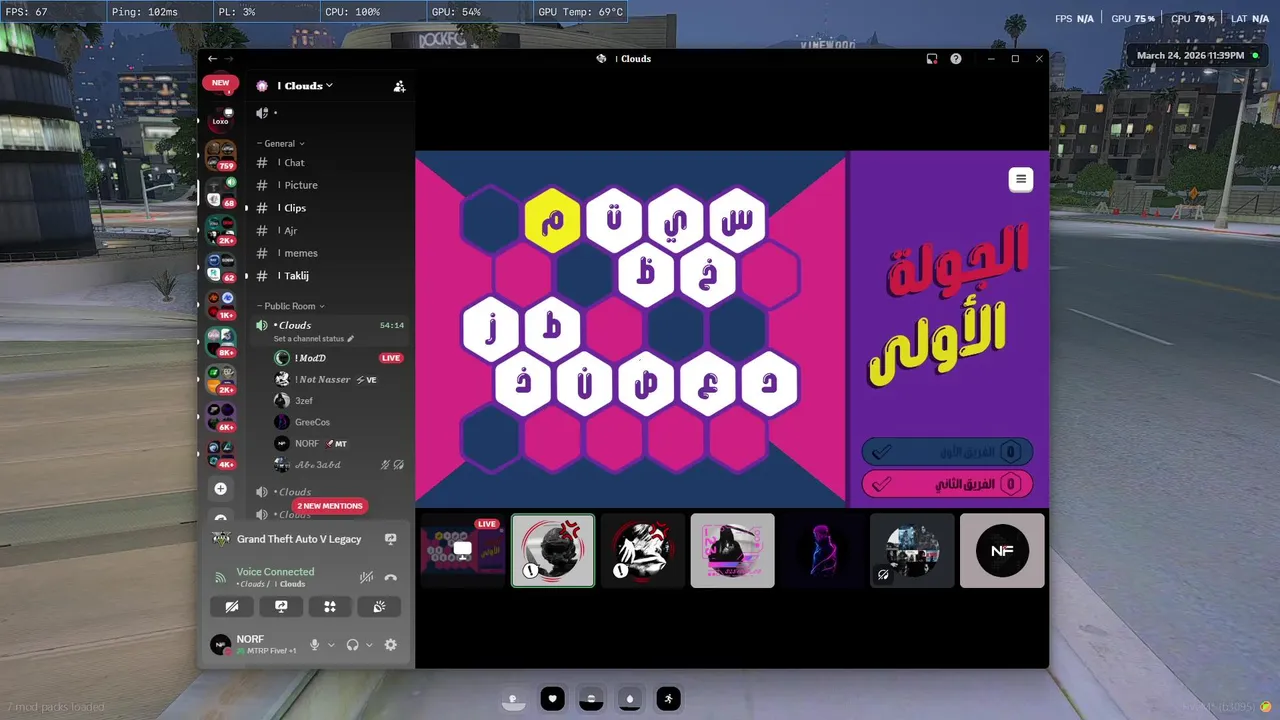This screenshot has width=1280, height=720.
Task: Stream Grand Theft Auto V screen icon
Action: [391, 539]
